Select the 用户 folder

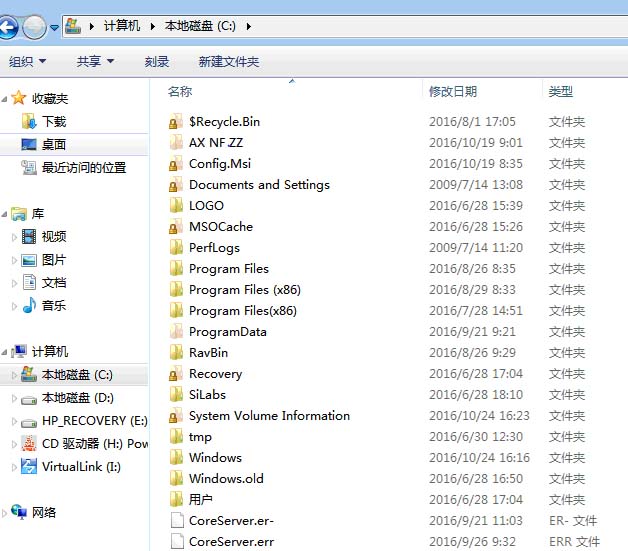coord(201,499)
